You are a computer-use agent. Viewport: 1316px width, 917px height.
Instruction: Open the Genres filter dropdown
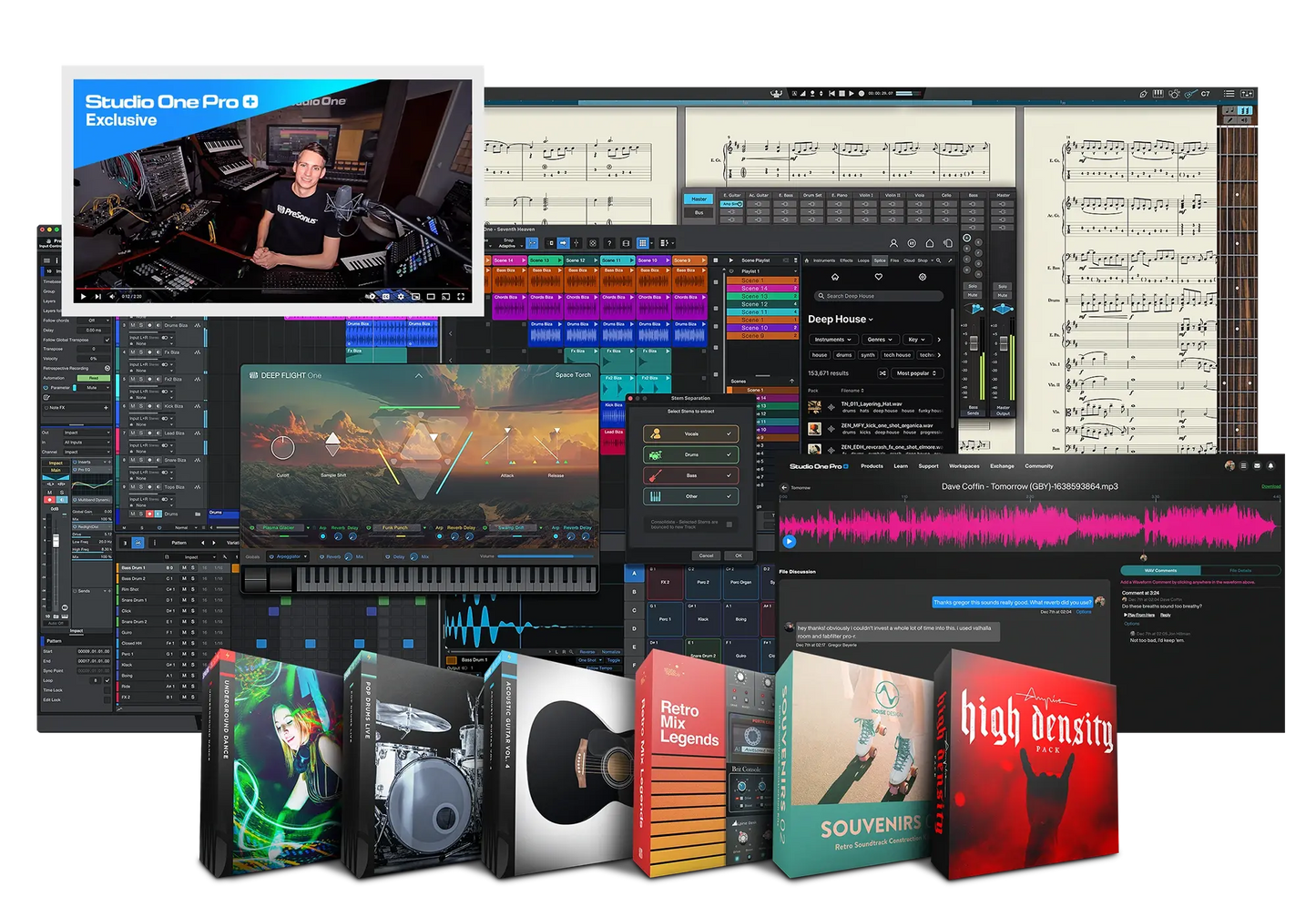click(x=879, y=340)
